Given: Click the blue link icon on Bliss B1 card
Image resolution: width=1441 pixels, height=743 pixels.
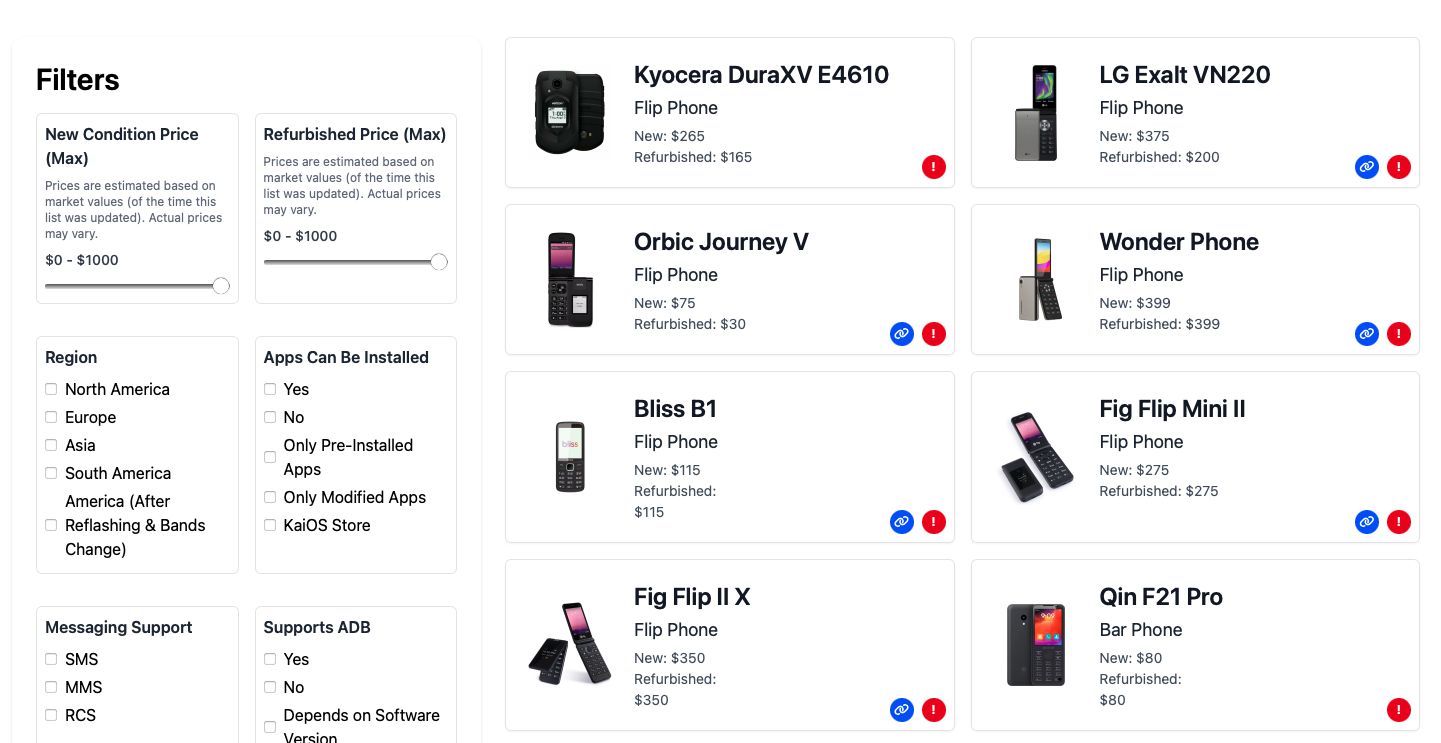Looking at the screenshot, I should [902, 522].
